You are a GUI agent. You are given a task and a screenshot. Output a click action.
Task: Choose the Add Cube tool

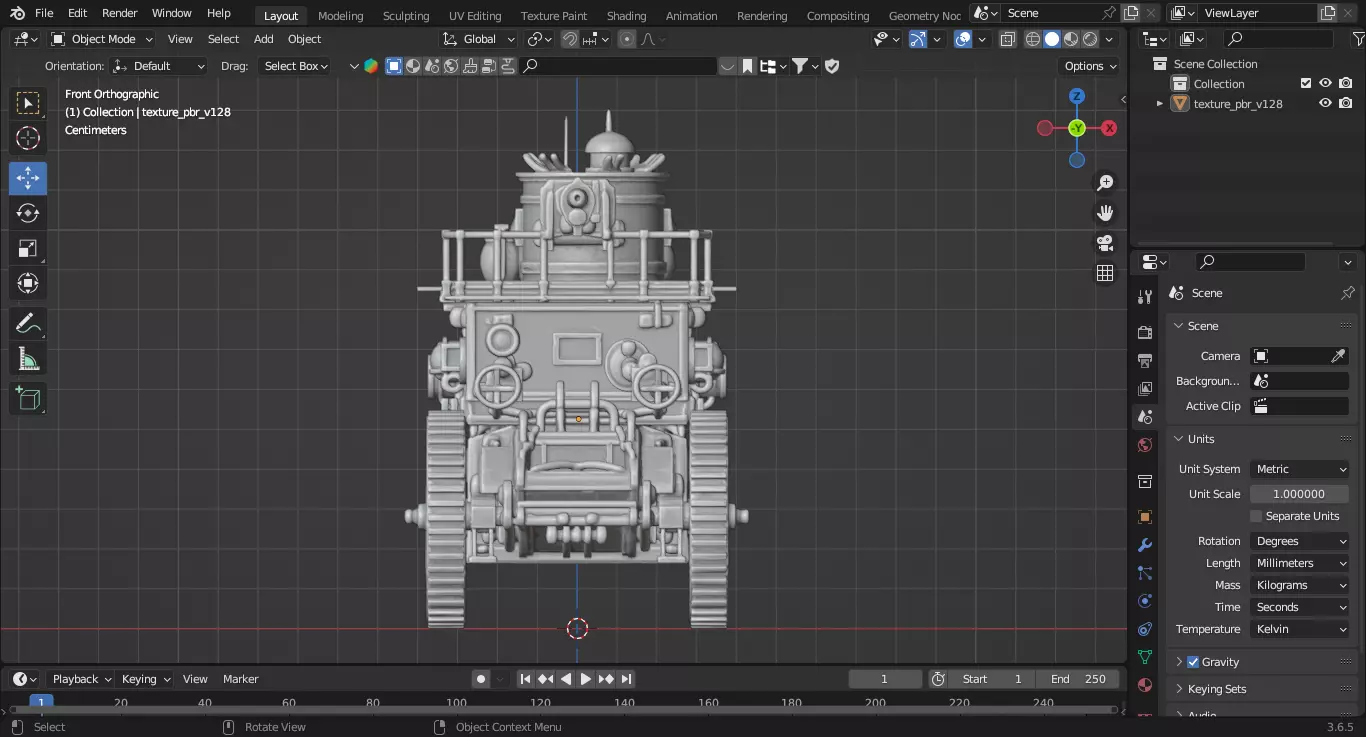point(28,399)
